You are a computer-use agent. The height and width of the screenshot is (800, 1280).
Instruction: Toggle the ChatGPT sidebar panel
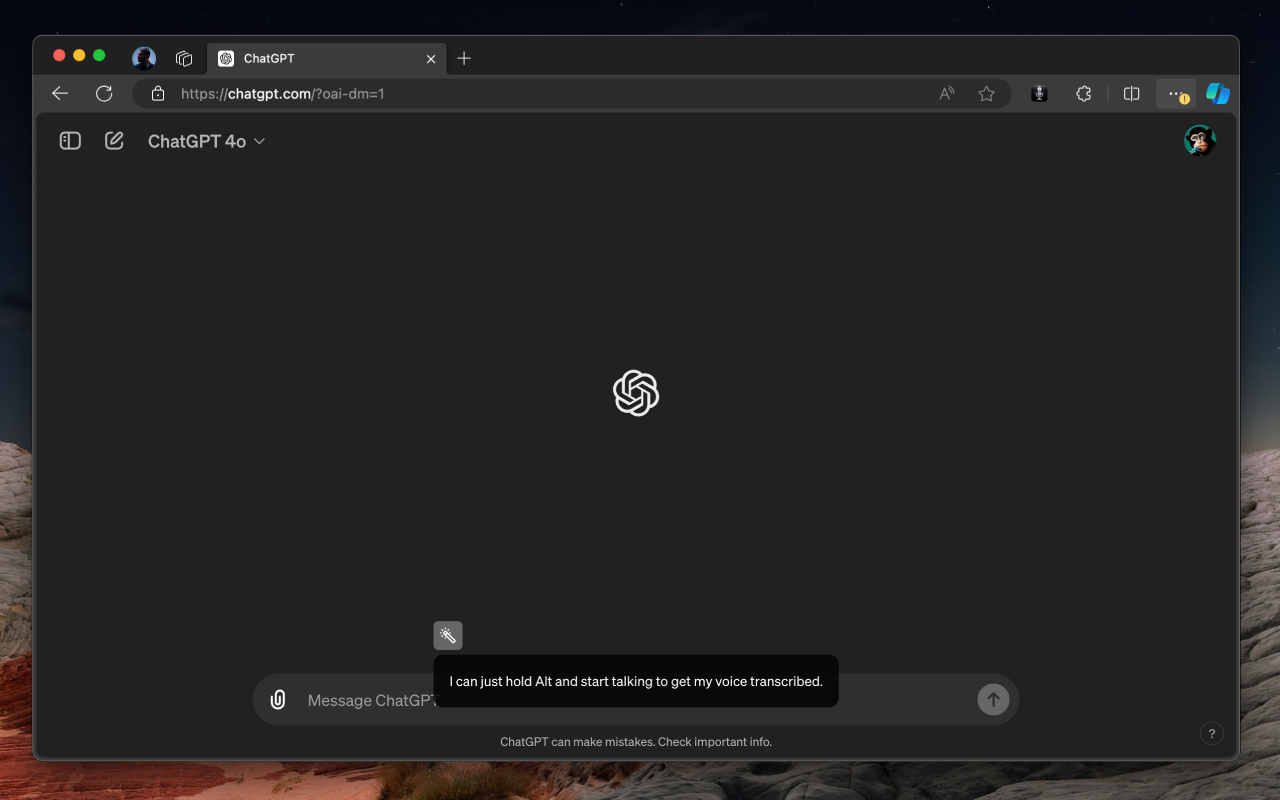[70, 141]
